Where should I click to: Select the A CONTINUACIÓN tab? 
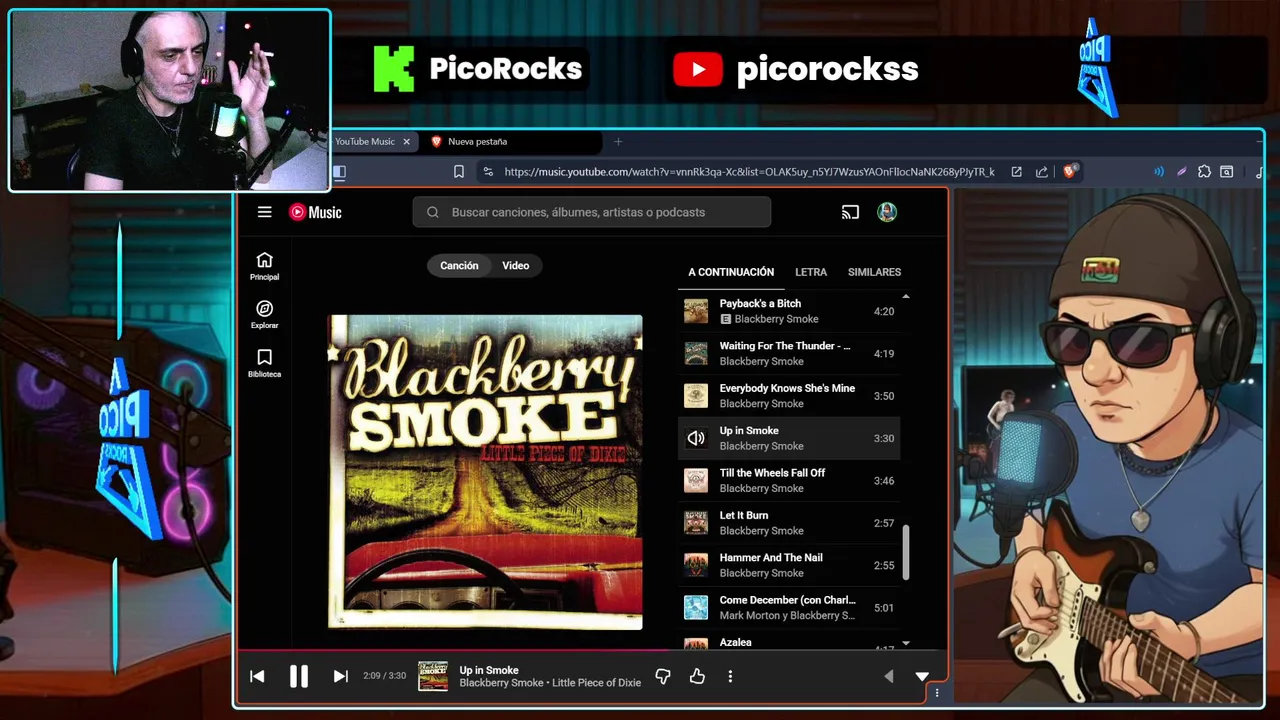(x=731, y=272)
